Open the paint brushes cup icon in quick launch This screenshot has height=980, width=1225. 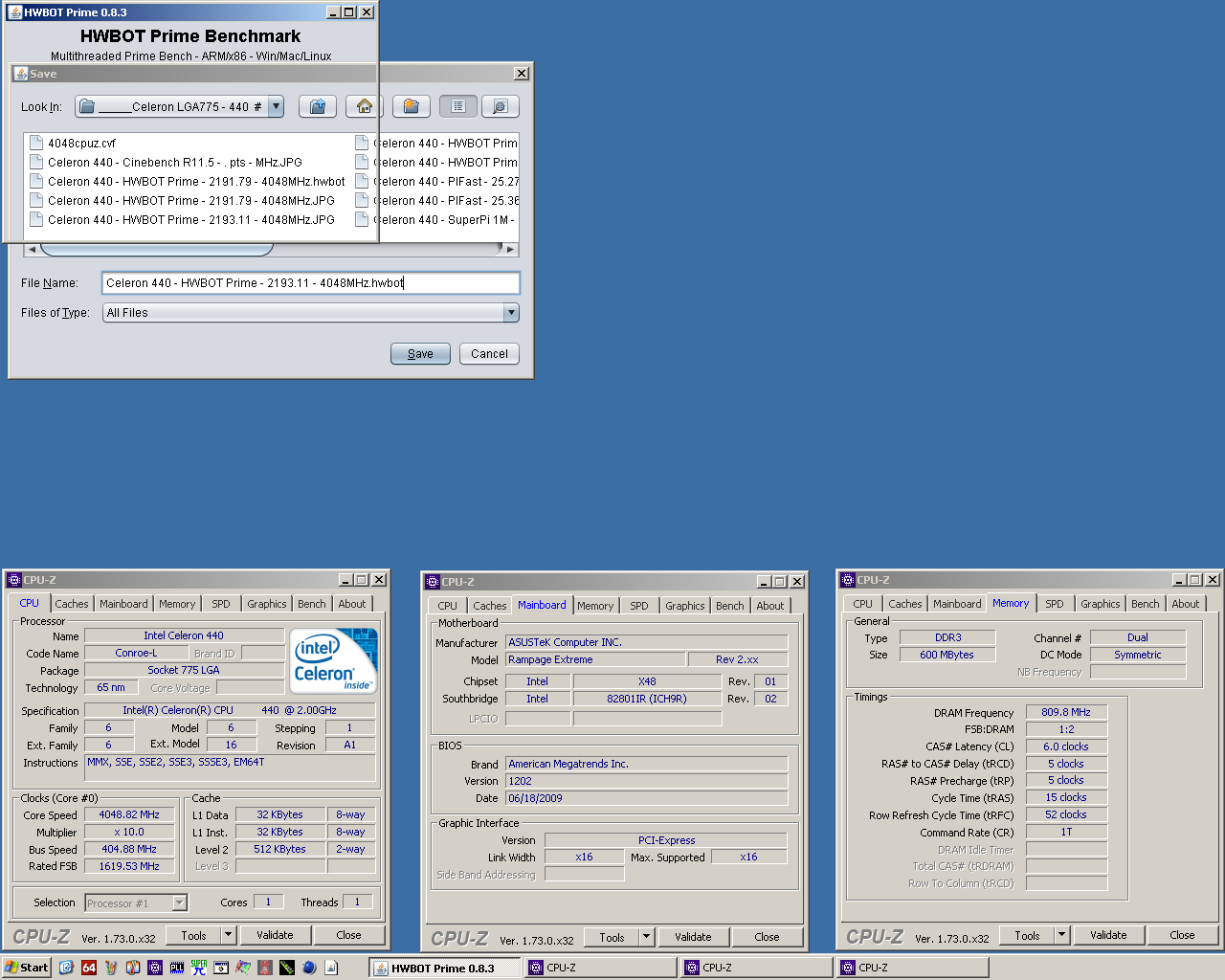coord(111,968)
